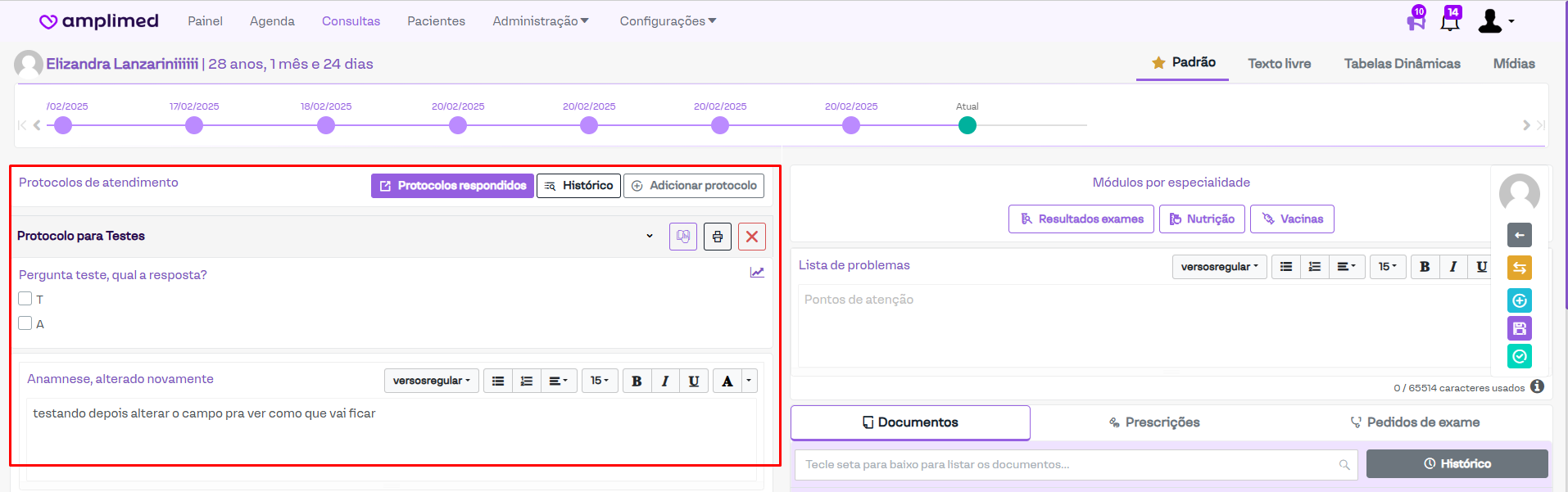Click the gray back arrow sidebar icon
Viewport: 1568px width, 492px height.
point(1519,235)
